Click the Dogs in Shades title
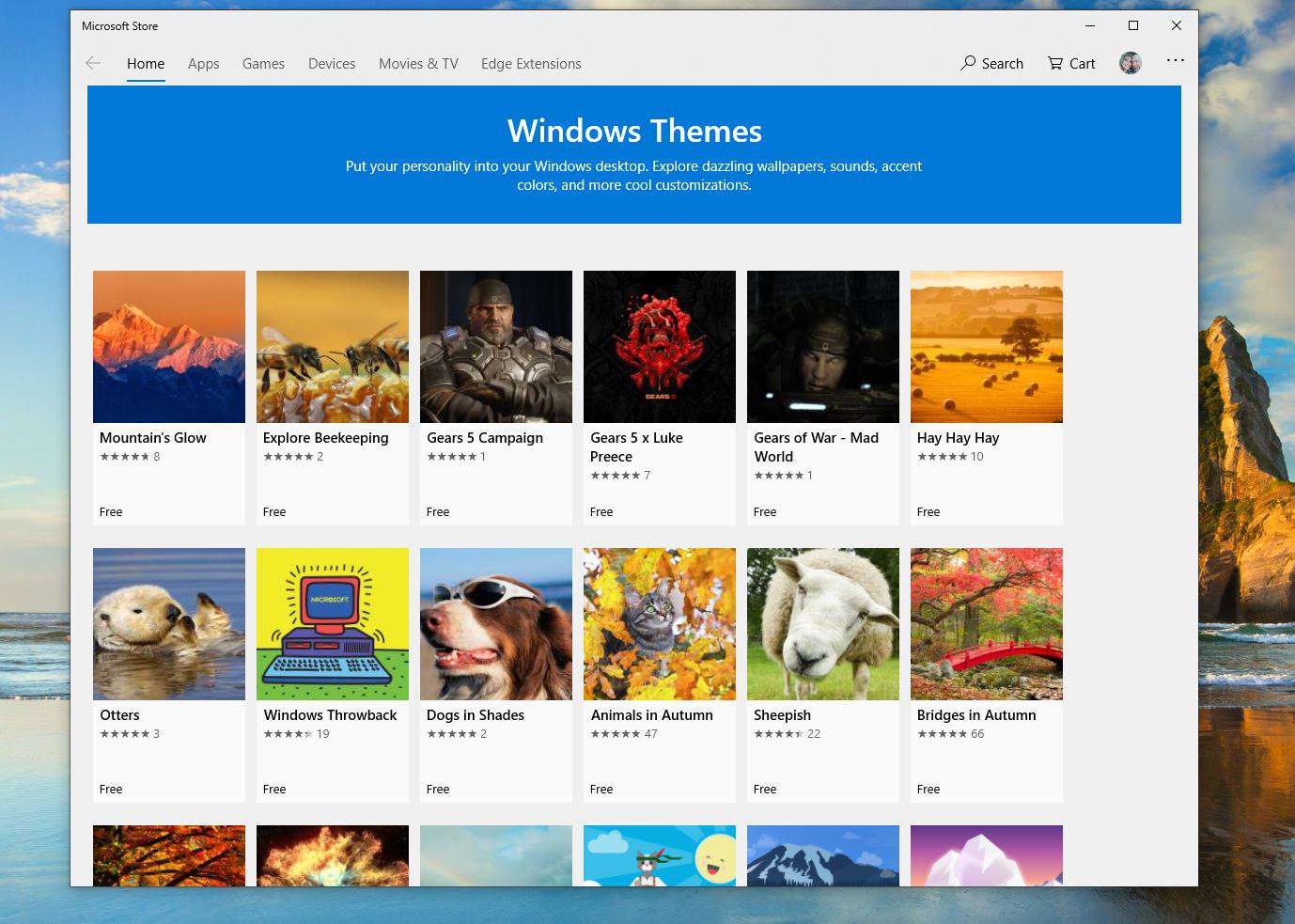This screenshot has width=1295, height=924. click(476, 715)
